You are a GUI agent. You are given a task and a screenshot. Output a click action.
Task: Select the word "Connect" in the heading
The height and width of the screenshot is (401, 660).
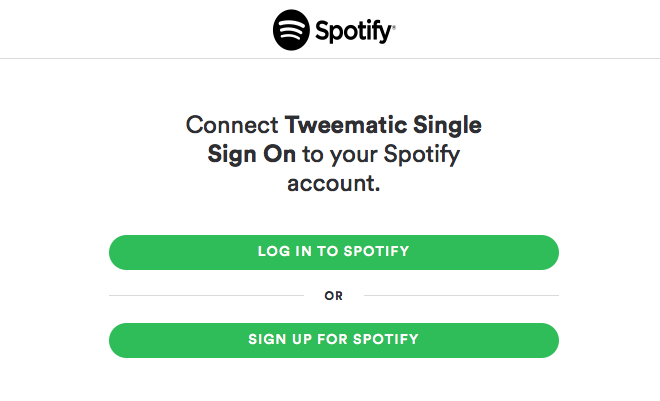232,125
